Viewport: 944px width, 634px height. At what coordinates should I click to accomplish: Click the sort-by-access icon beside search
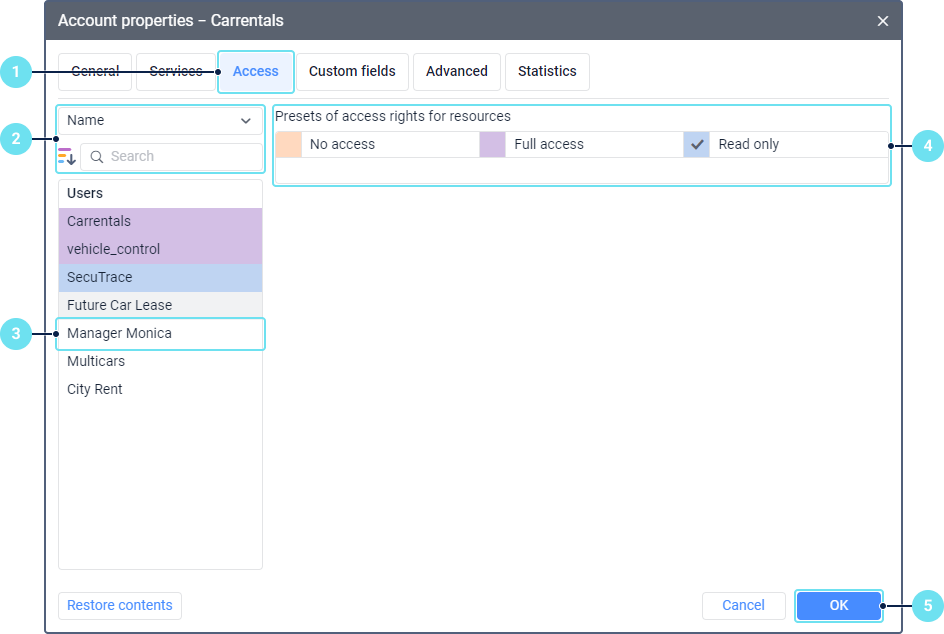[x=67, y=156]
